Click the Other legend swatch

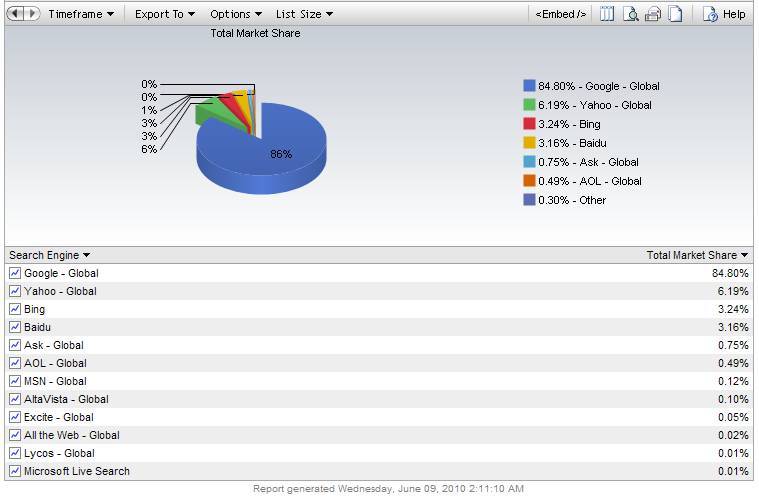click(x=529, y=199)
